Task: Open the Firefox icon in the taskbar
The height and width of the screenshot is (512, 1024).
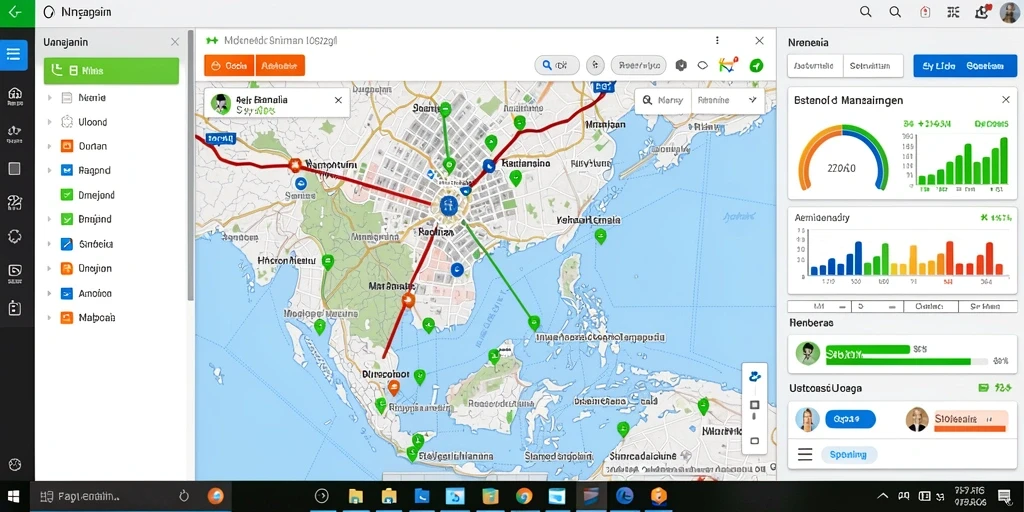Action: (216, 496)
